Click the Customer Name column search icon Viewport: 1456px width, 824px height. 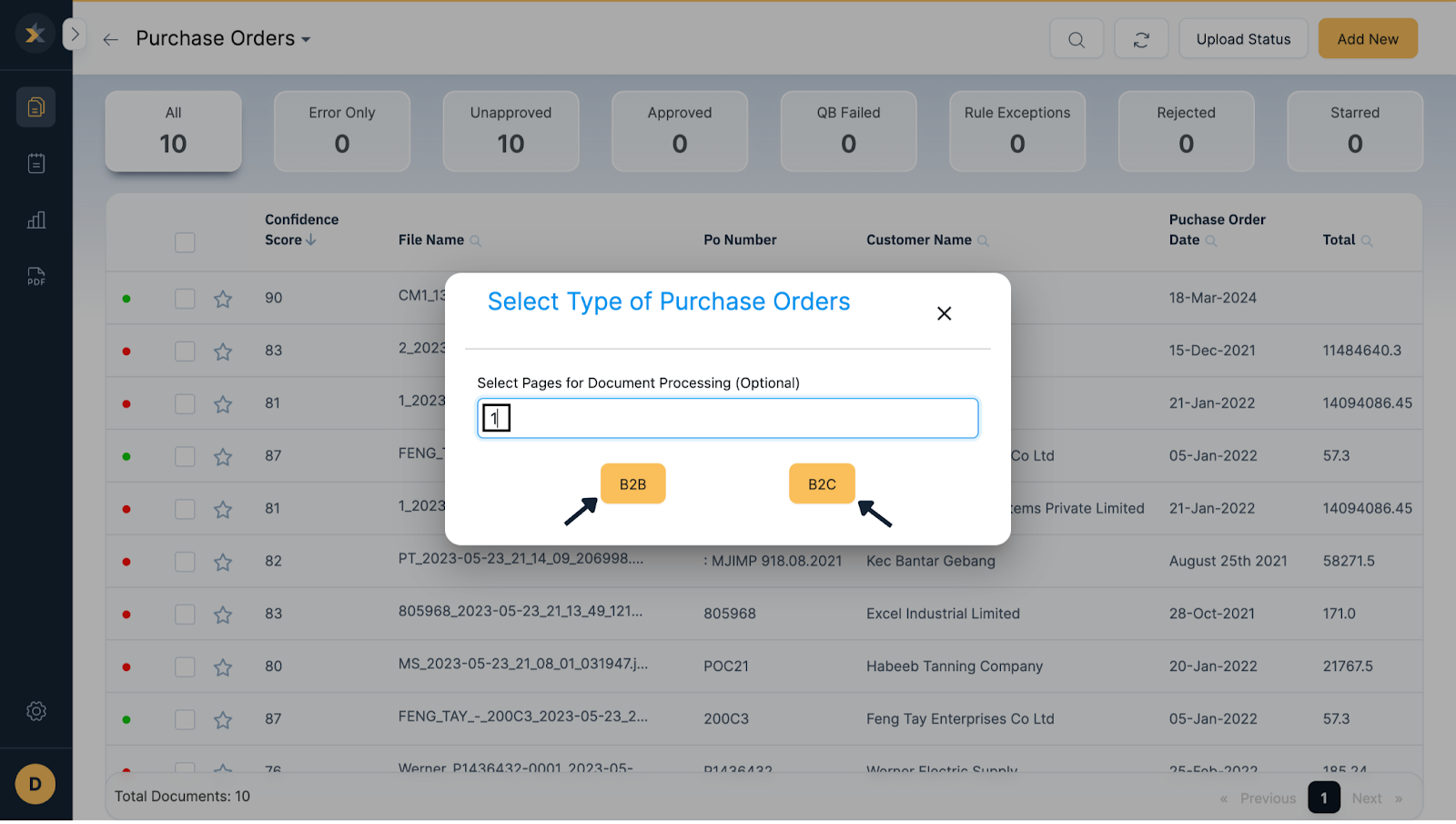coord(983,241)
